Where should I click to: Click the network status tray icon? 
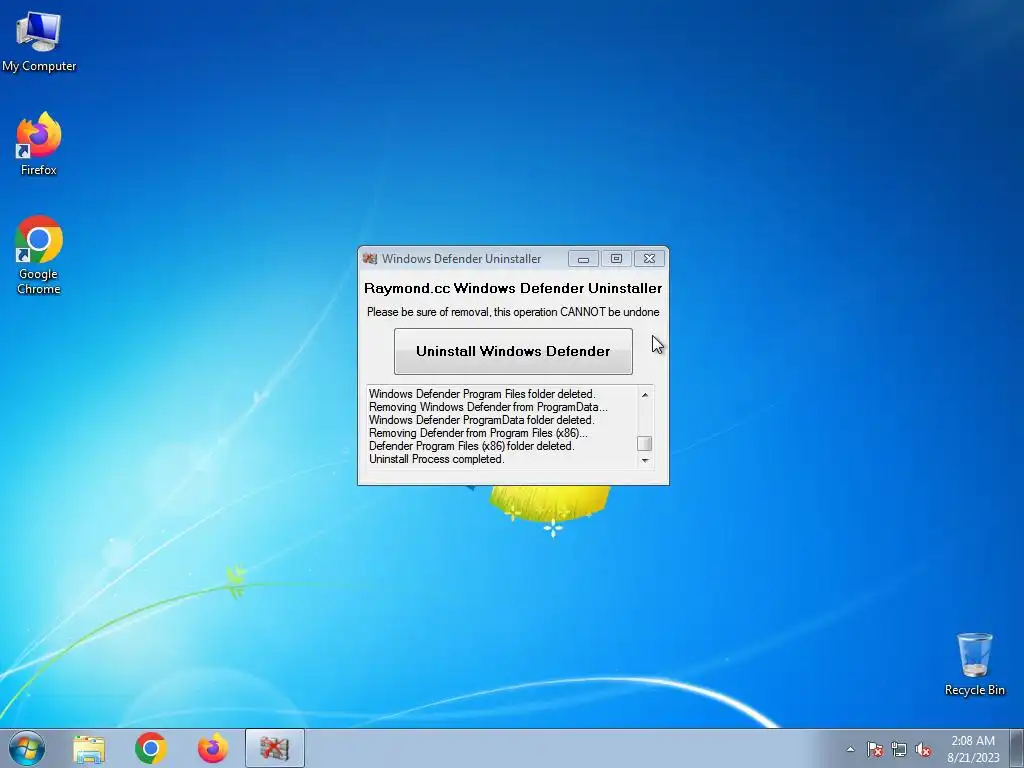click(899, 749)
